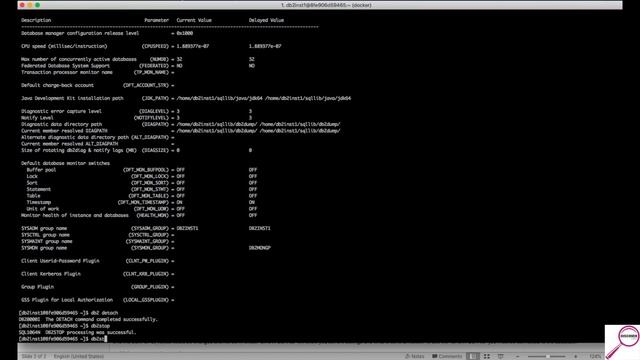The height and width of the screenshot is (360, 640).
Task: Click the slide count indicator in status bar
Action: 34,356
